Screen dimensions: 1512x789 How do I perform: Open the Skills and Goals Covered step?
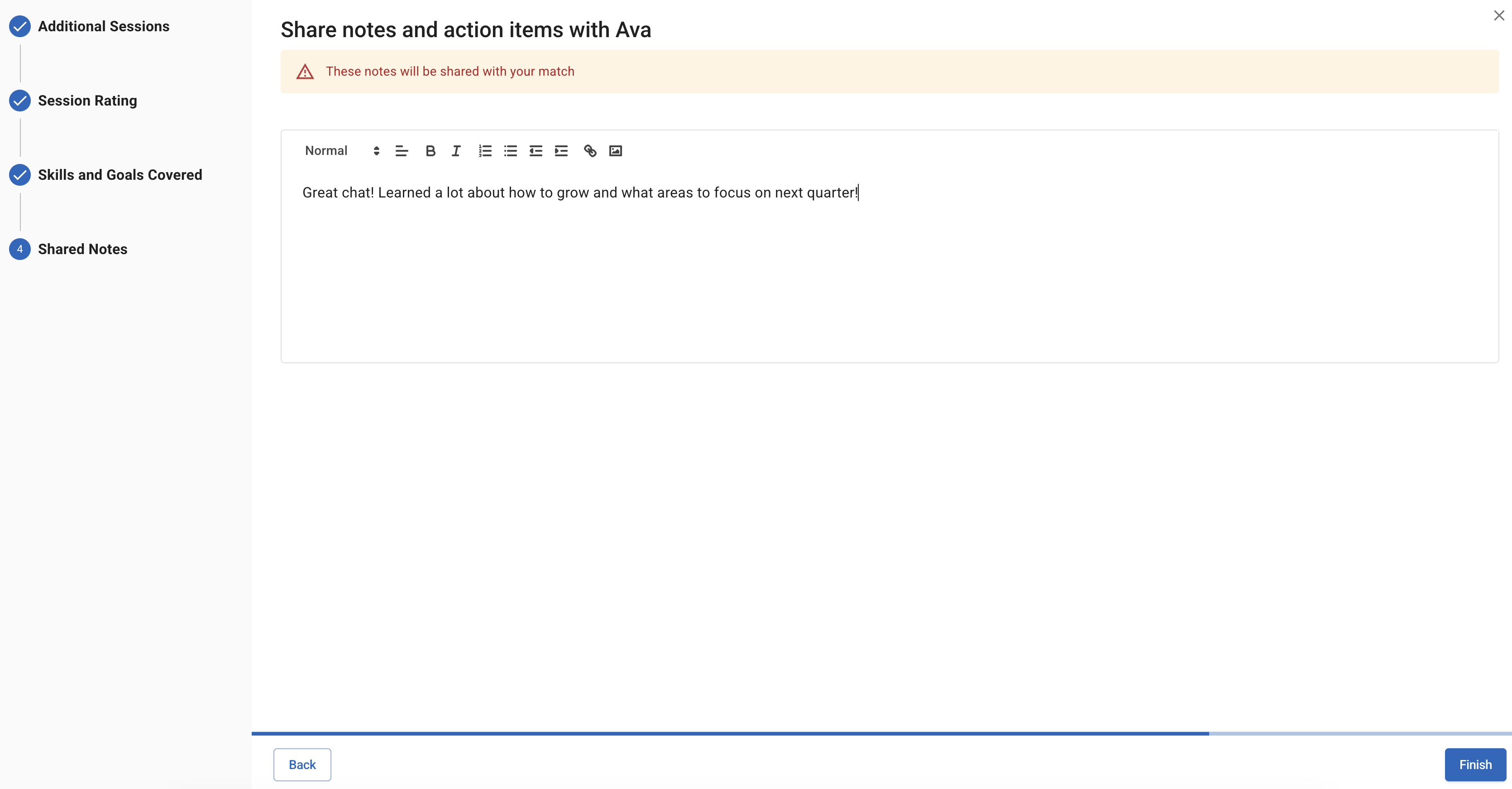[120, 175]
